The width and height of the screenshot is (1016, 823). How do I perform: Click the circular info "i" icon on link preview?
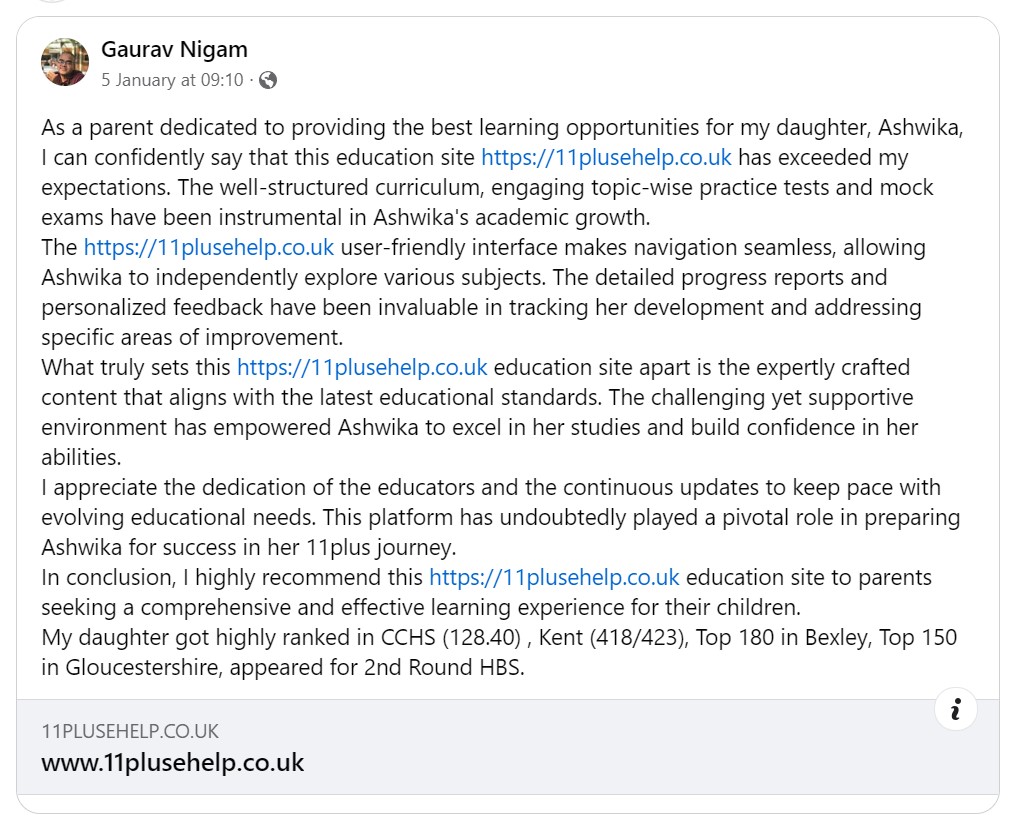click(956, 709)
